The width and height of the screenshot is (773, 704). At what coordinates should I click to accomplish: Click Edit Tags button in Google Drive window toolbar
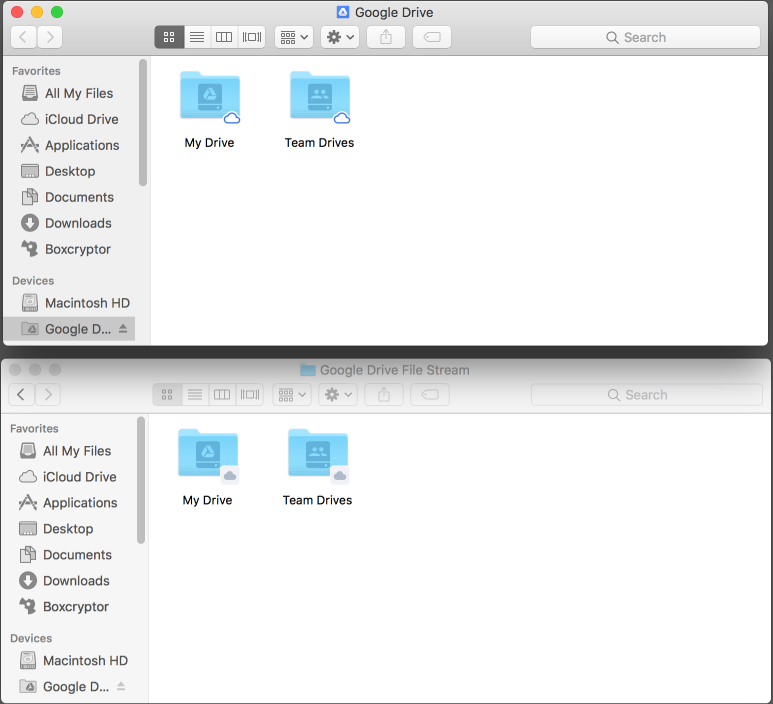pyautogui.click(x=432, y=37)
